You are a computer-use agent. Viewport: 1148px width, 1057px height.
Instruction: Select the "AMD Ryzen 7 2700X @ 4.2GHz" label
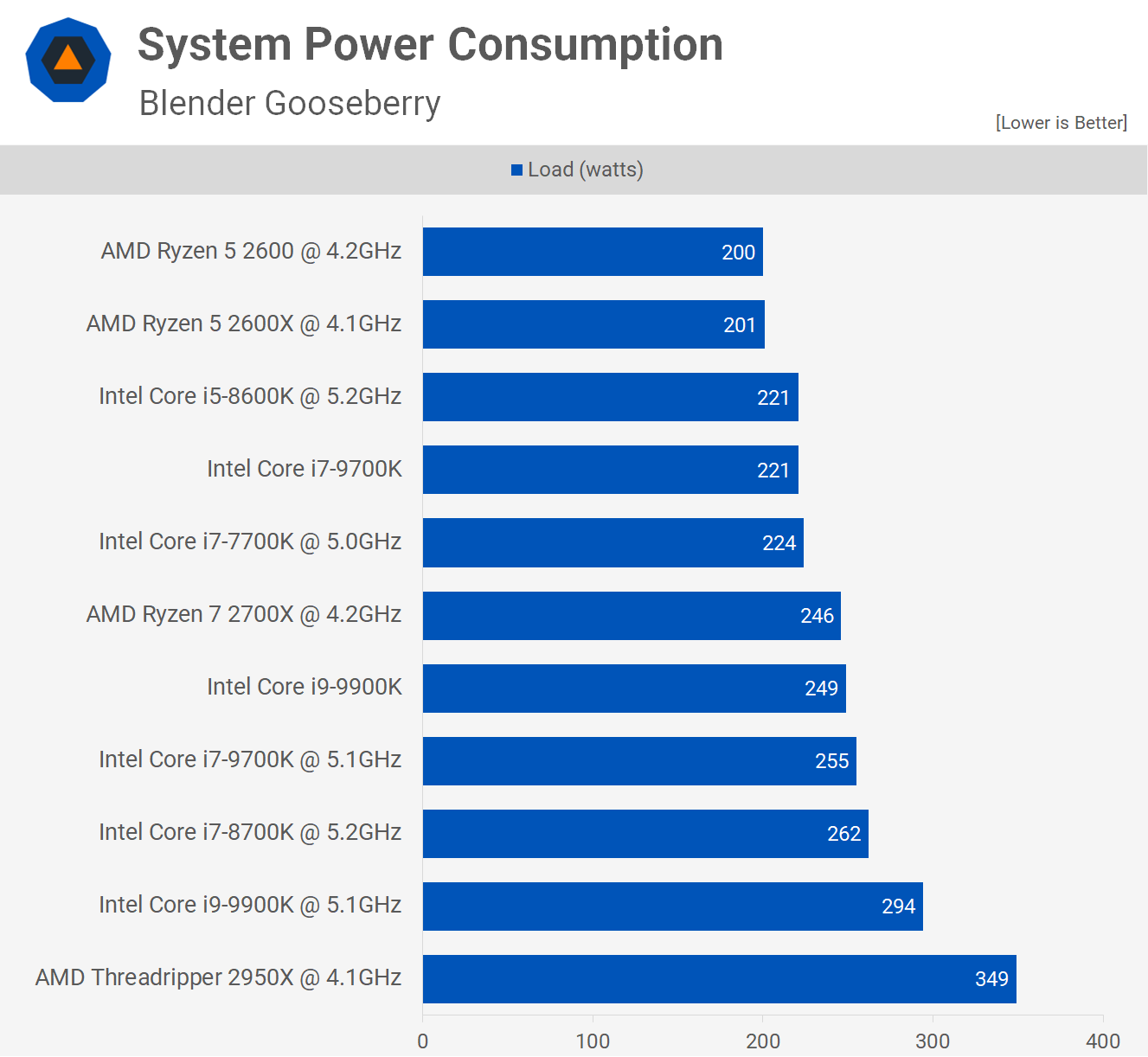click(x=244, y=614)
